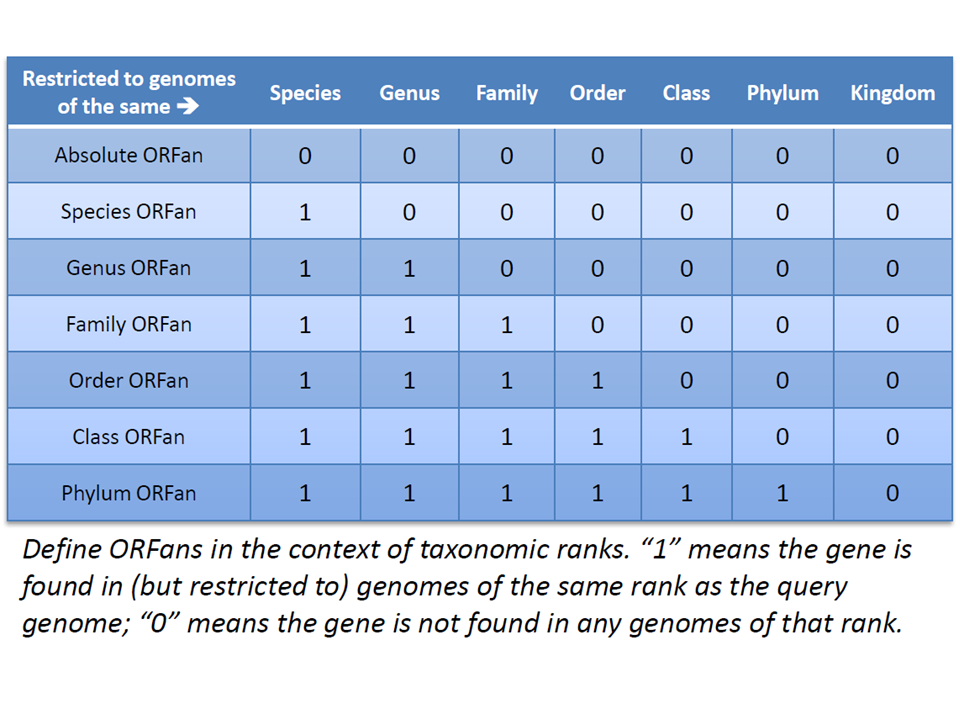Click the Kingdom cell in Absolute ORFan row
Viewport: 960px width, 720px height.
click(892, 155)
